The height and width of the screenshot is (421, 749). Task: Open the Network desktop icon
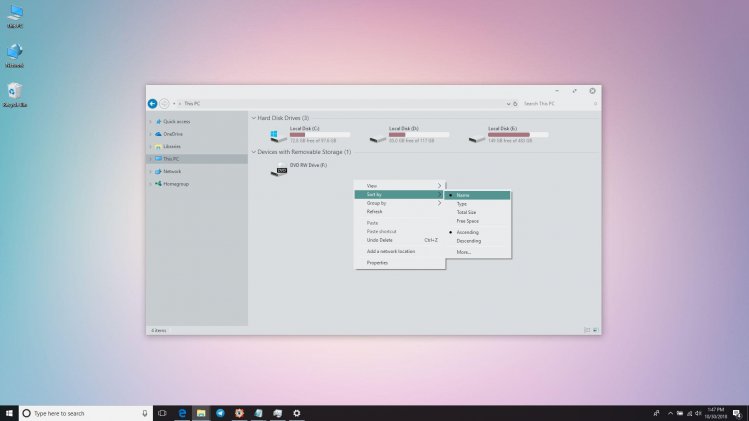pyautogui.click(x=15, y=55)
